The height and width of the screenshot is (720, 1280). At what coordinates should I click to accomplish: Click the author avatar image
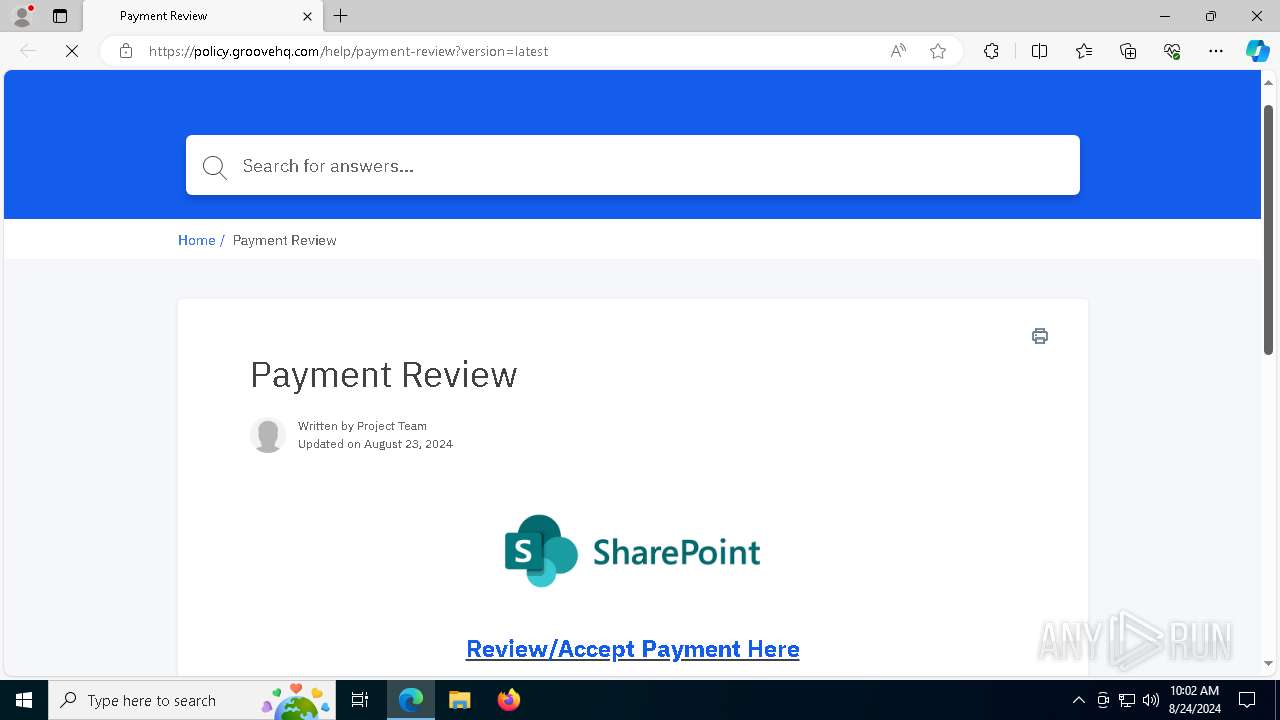tap(268, 435)
